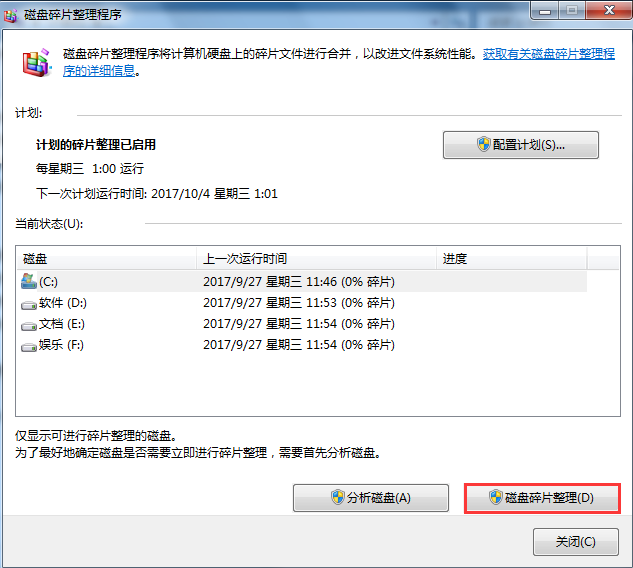
Task: Open the 获取有关磁盘碎片整理程序的详细信息 link
Action: coord(548,53)
